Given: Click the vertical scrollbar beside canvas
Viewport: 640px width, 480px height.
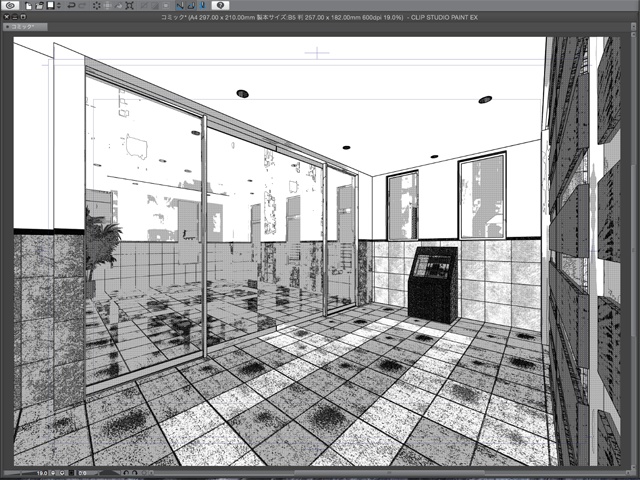Looking at the screenshot, I should click(633, 251).
